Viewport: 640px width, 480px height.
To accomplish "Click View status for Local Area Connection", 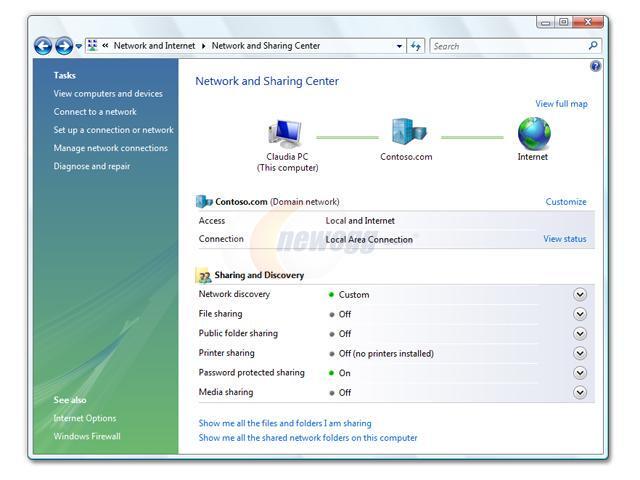I will (x=564, y=239).
